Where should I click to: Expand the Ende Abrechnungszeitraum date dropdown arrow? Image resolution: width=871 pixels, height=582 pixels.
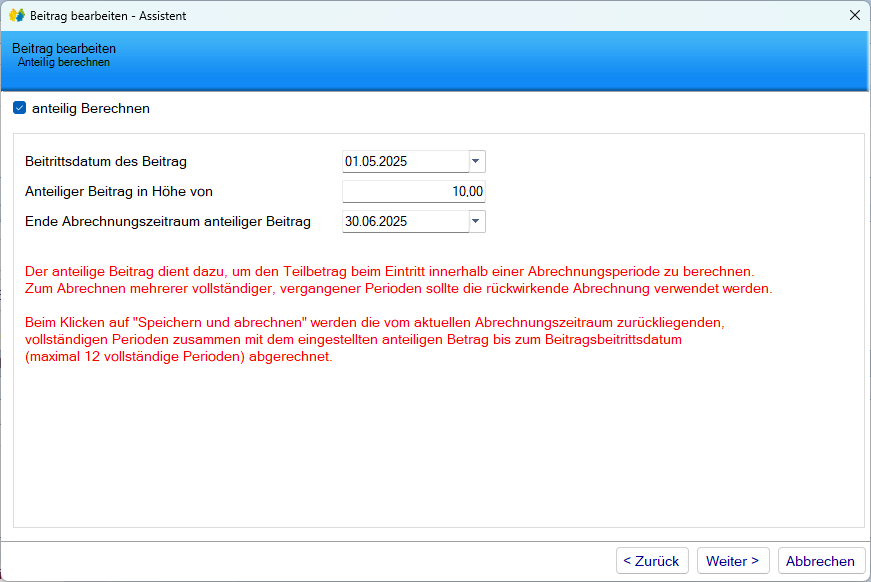click(x=476, y=221)
